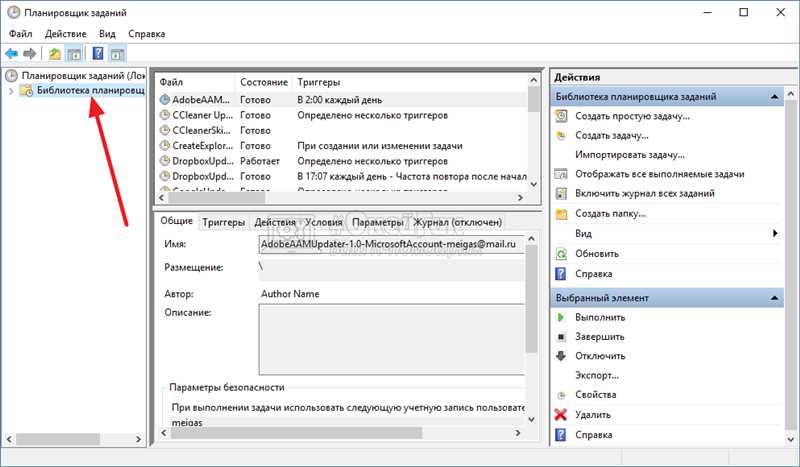Click Справка icon under selected item
The image size is (800, 467).
561,435
